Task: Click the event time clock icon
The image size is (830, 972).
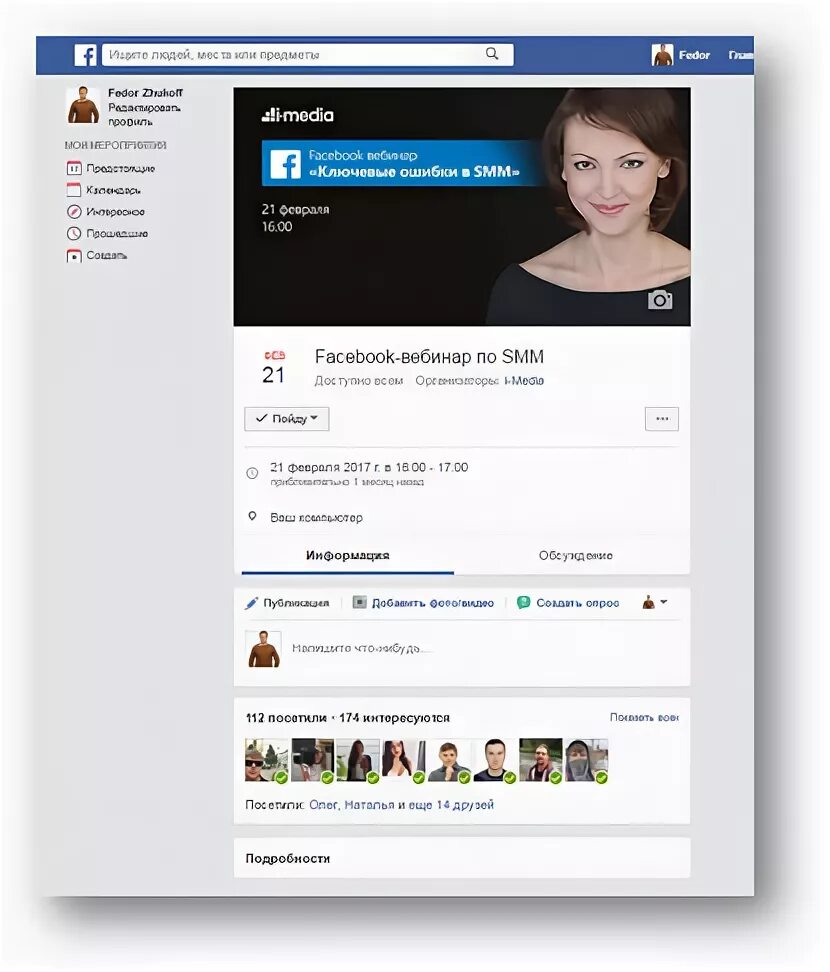Action: point(252,474)
